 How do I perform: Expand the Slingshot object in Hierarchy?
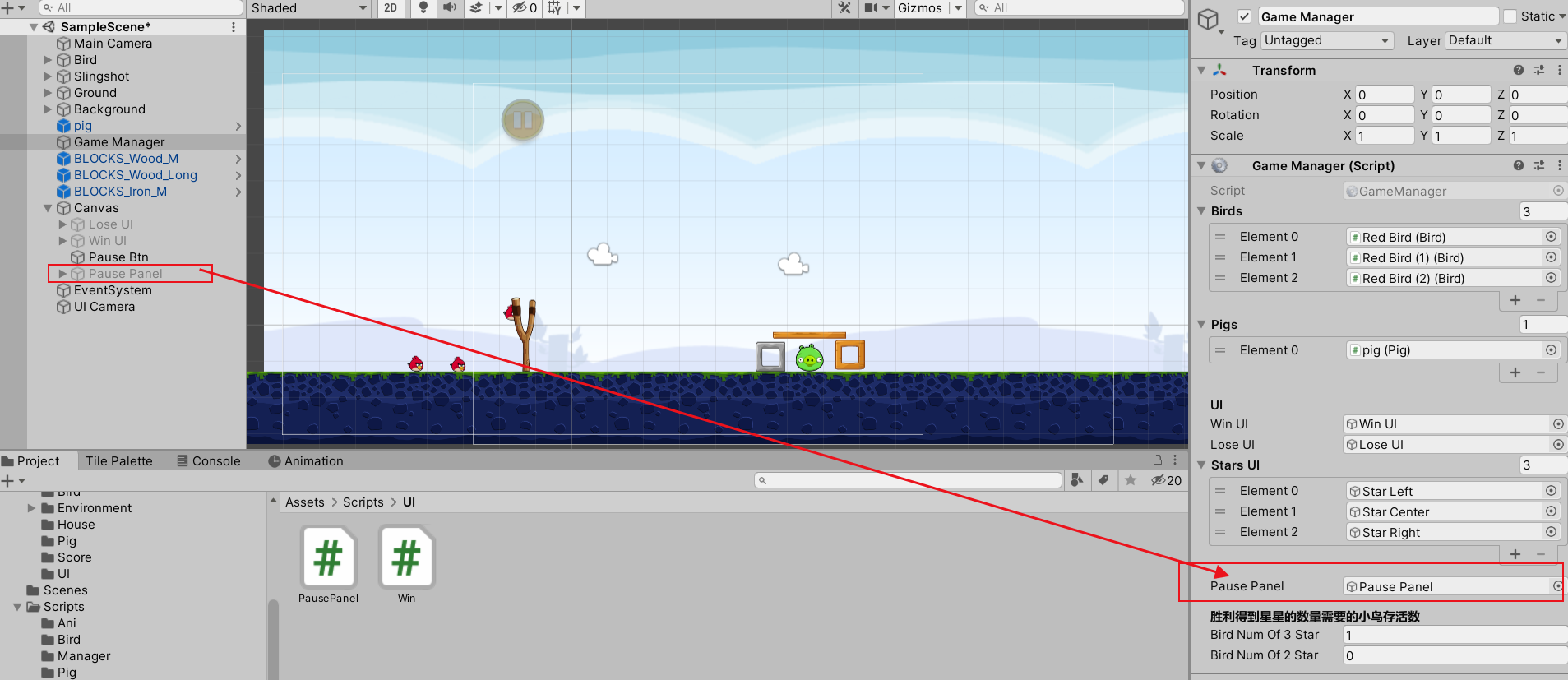[48, 76]
